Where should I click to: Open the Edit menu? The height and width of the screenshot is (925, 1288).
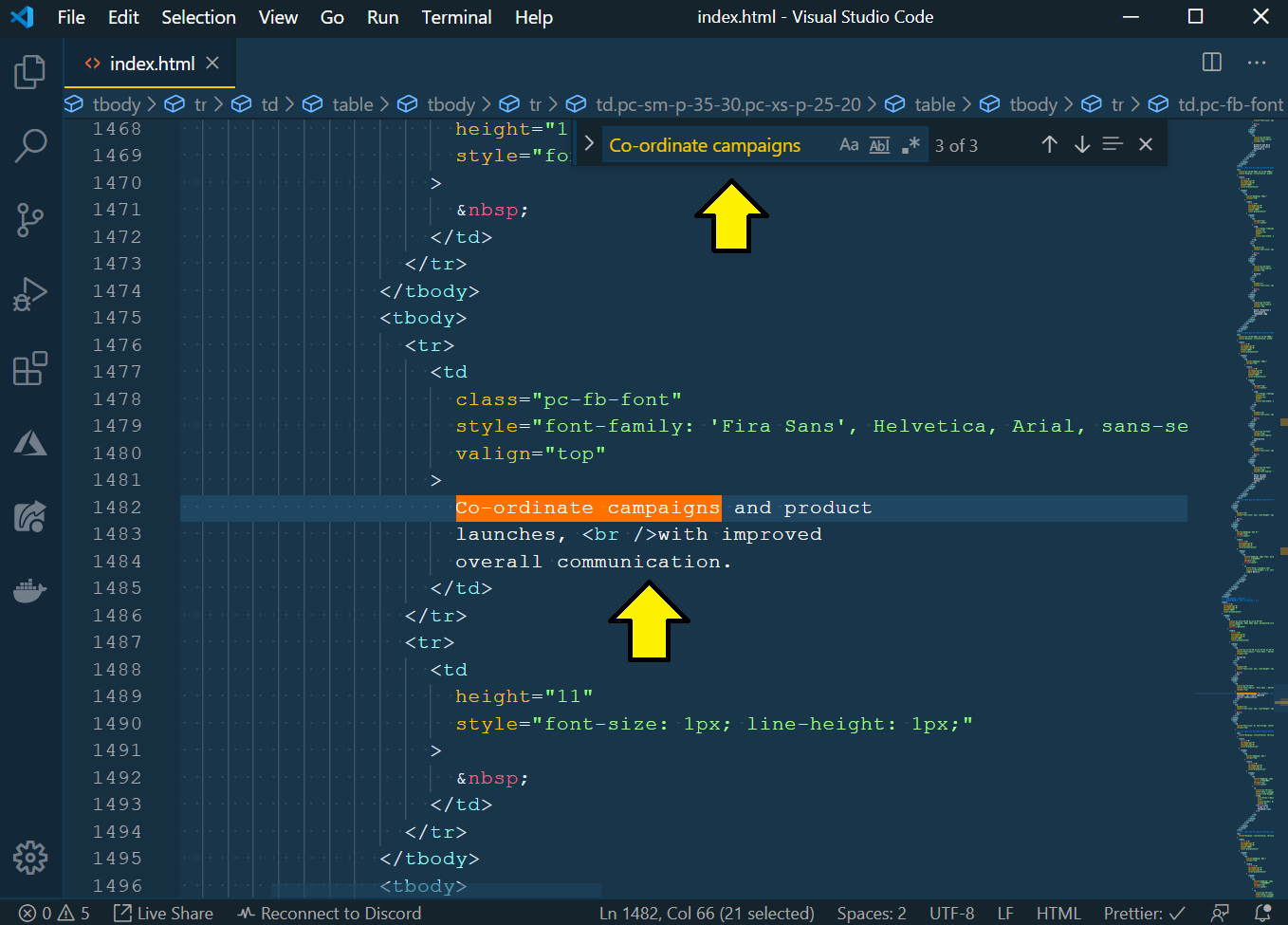123,17
